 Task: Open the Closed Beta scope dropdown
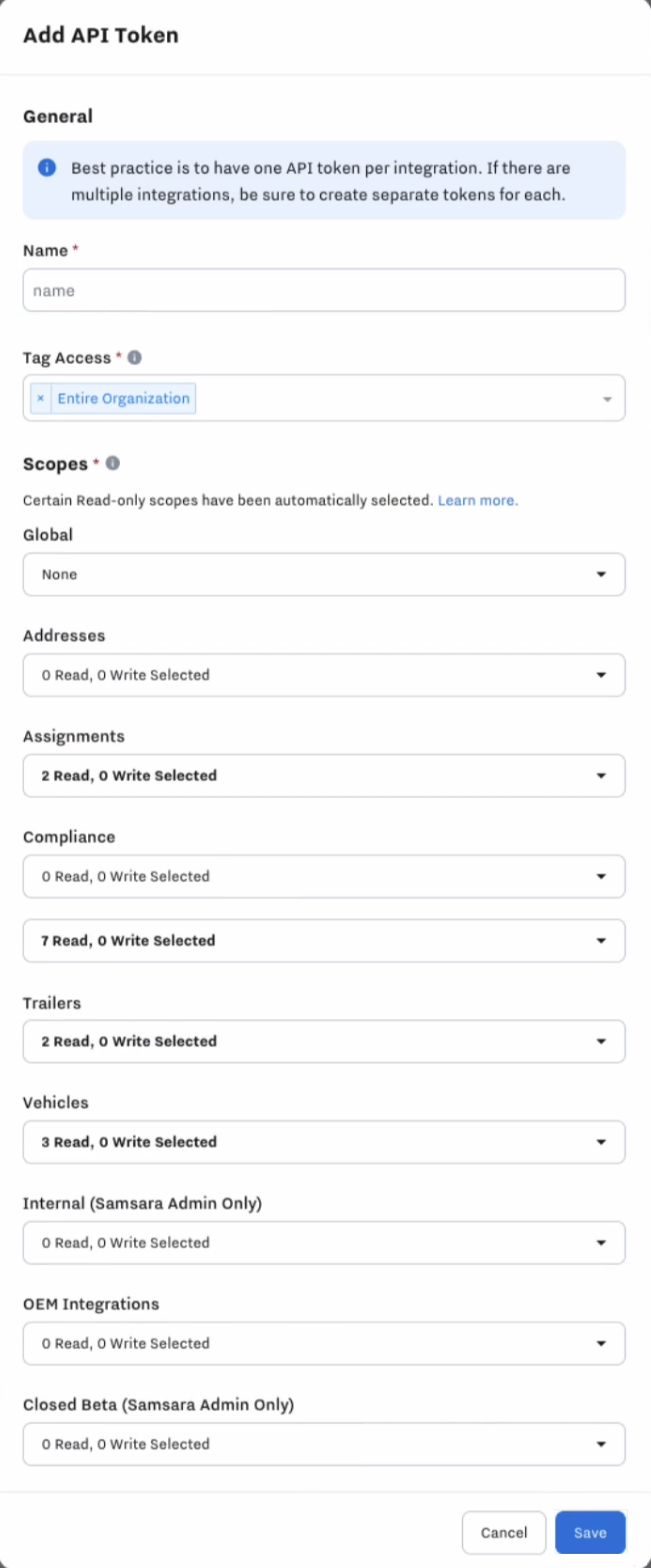pyautogui.click(x=323, y=1444)
